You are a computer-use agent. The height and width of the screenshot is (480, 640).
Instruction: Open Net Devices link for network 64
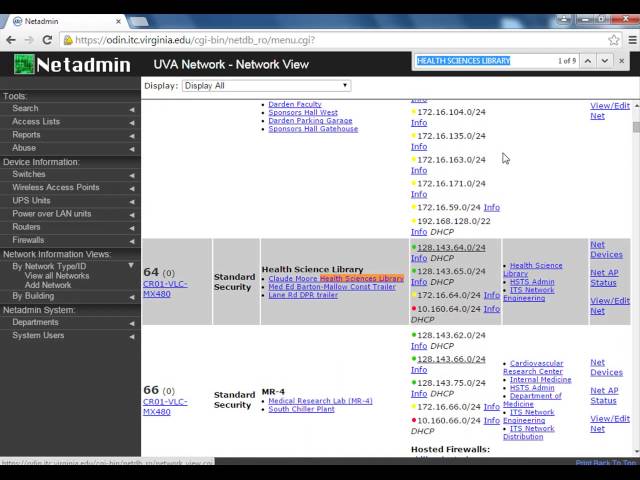606,250
